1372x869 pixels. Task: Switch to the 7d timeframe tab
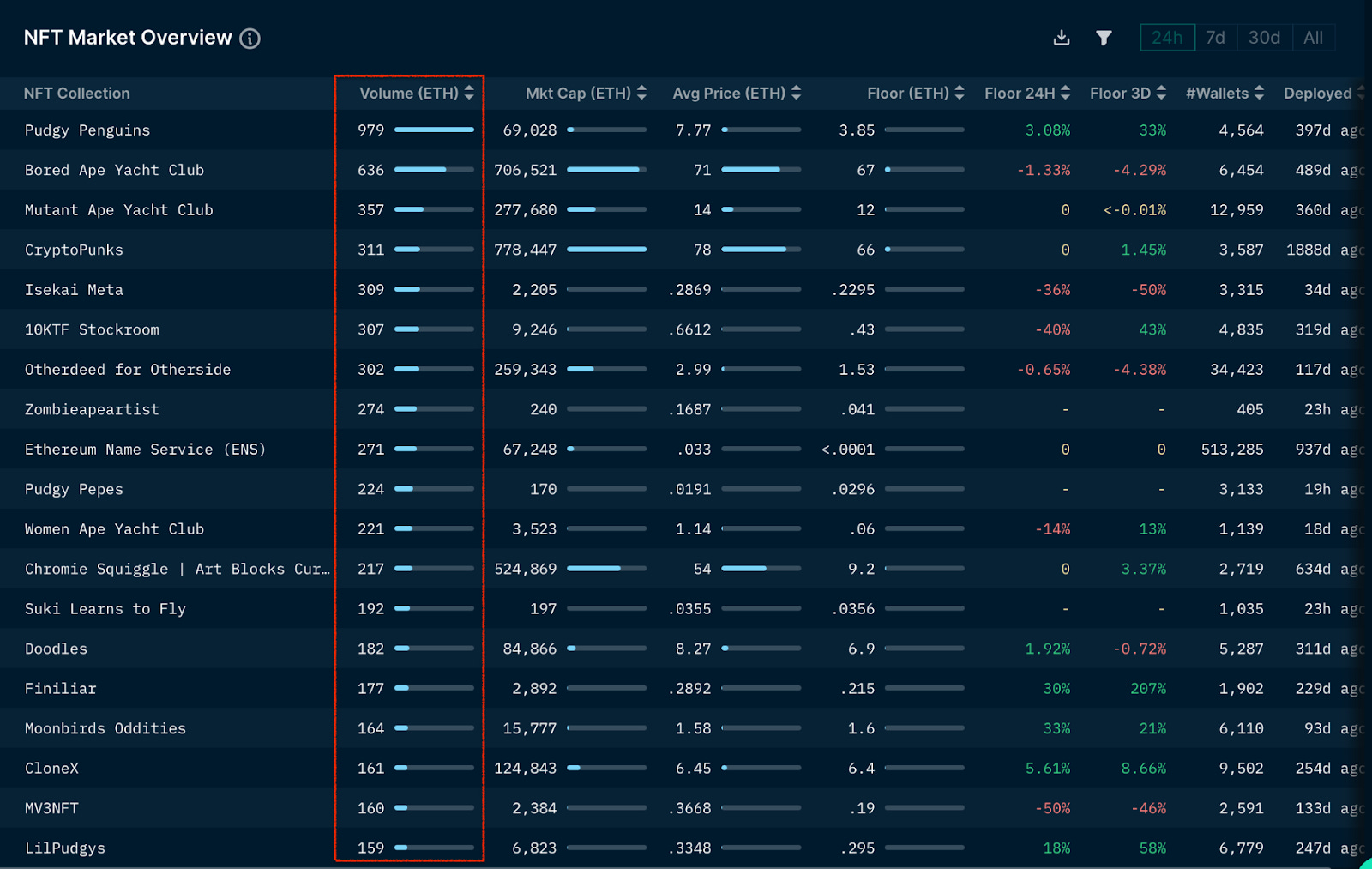pos(1215,38)
